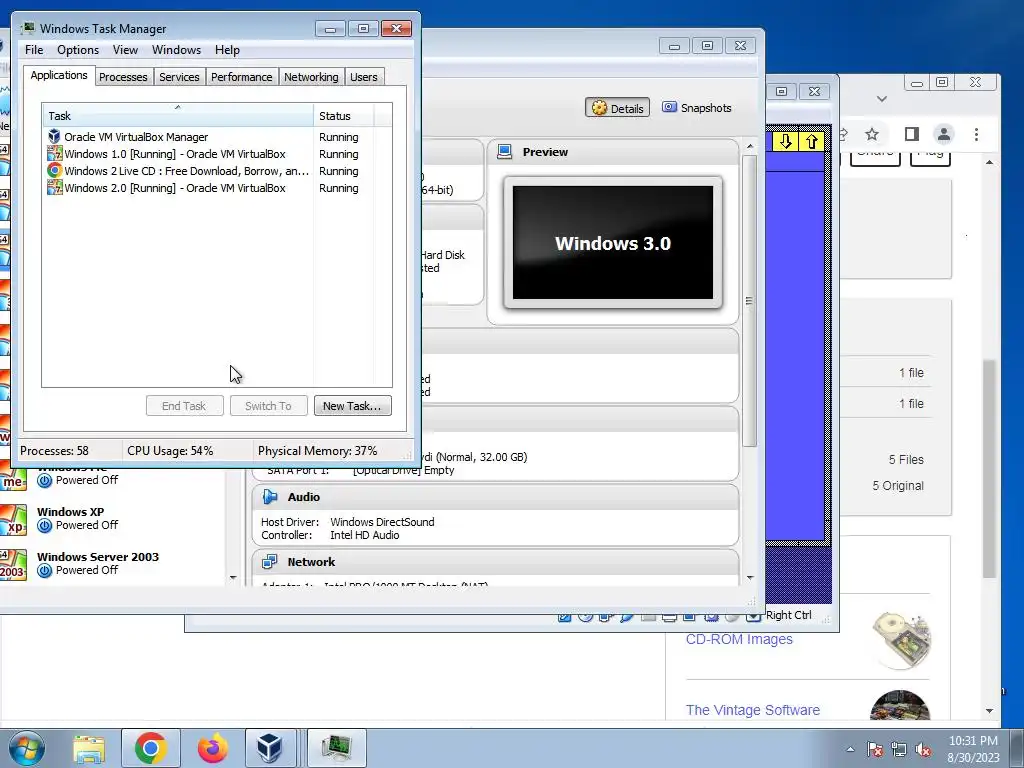Click the Network section adapter icon
Image resolution: width=1024 pixels, height=768 pixels.
click(x=269, y=562)
